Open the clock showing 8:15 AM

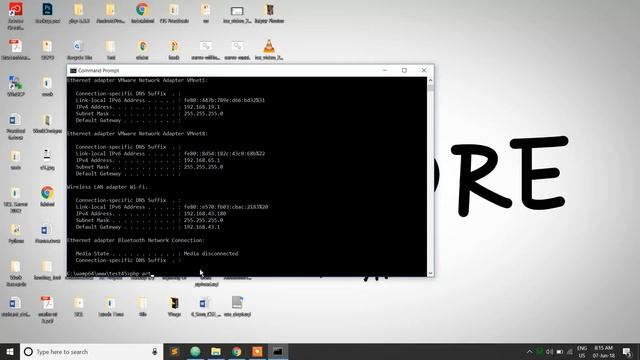(604, 352)
